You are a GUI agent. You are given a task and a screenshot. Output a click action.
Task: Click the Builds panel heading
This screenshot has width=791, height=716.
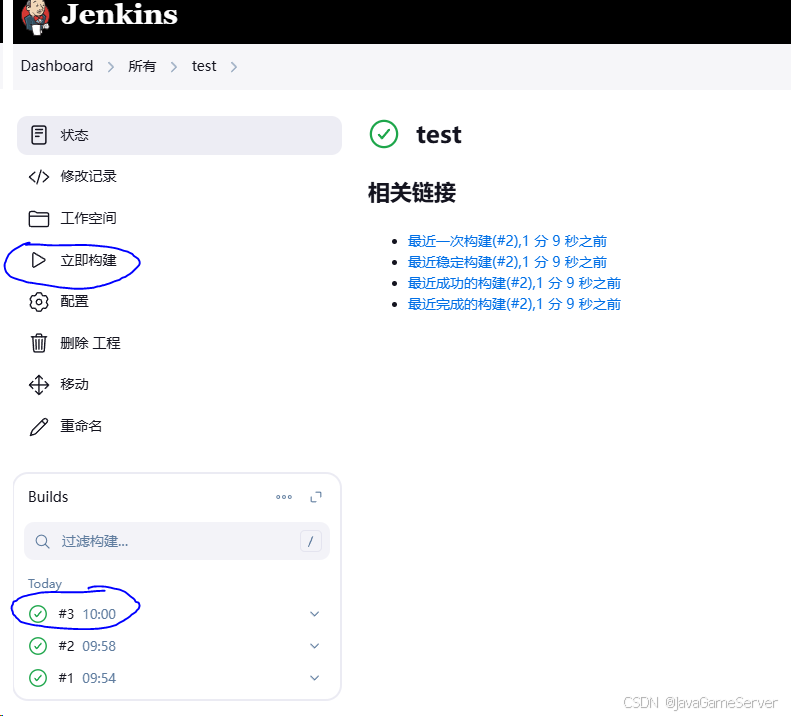click(48, 497)
